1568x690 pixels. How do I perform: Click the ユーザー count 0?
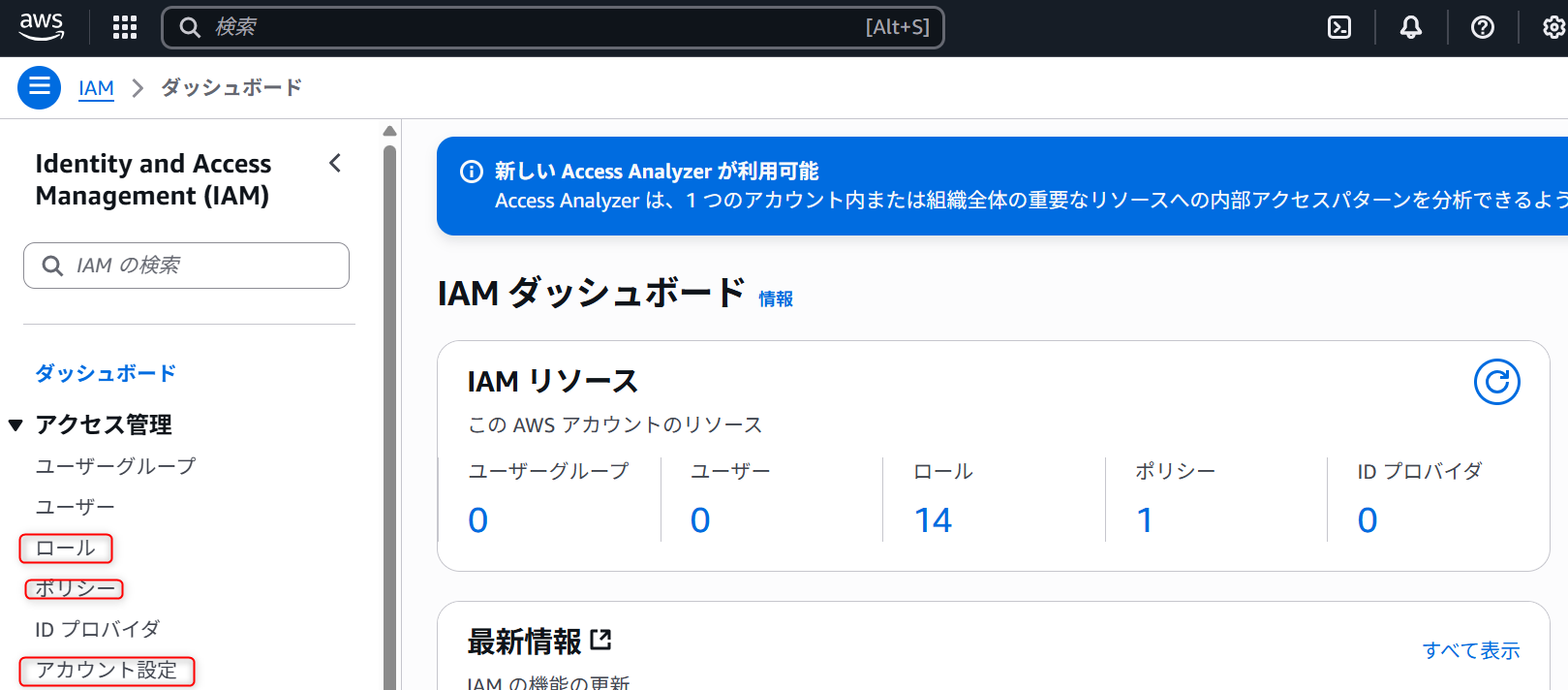tap(700, 520)
